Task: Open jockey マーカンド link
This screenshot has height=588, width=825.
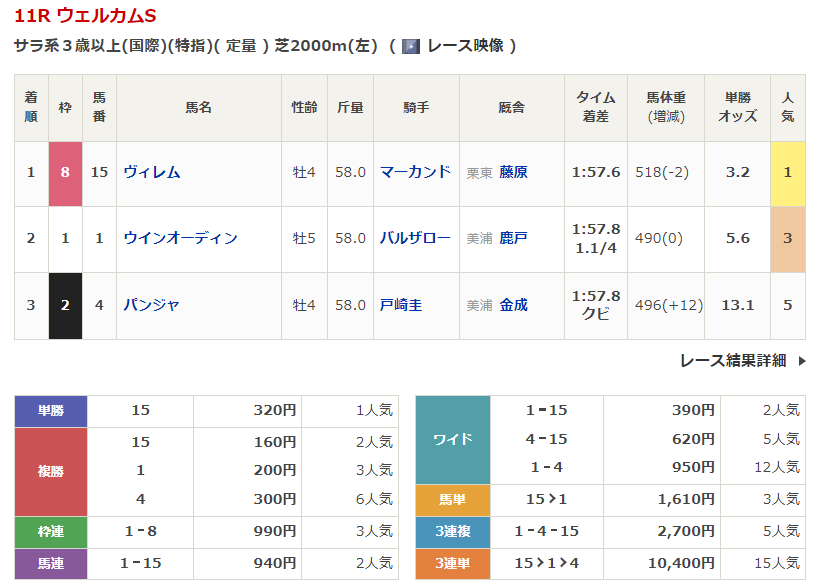Action: coord(415,172)
